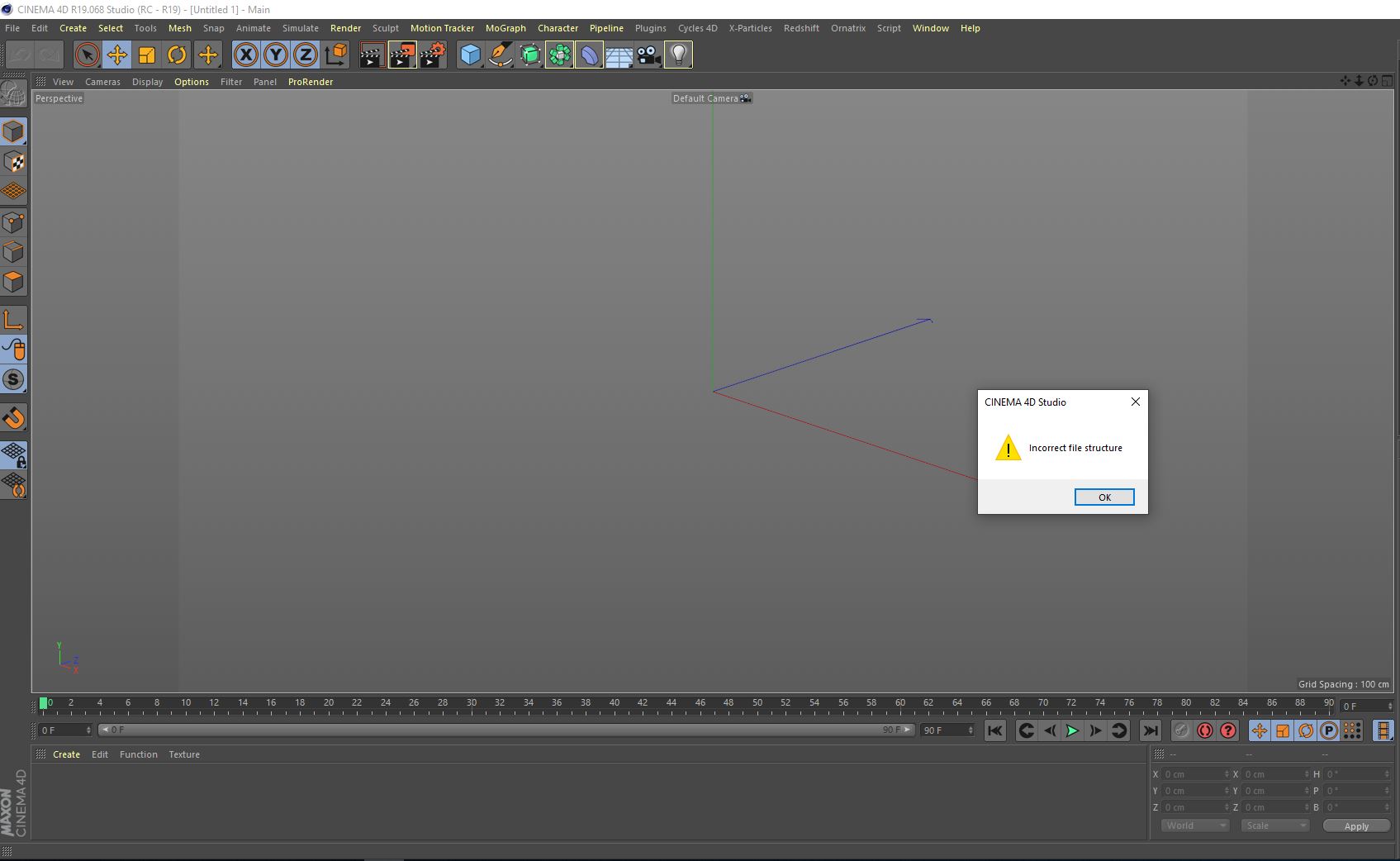The height and width of the screenshot is (861, 1400).
Task: Click Apply in coordinates panel
Action: pyautogui.click(x=1356, y=825)
